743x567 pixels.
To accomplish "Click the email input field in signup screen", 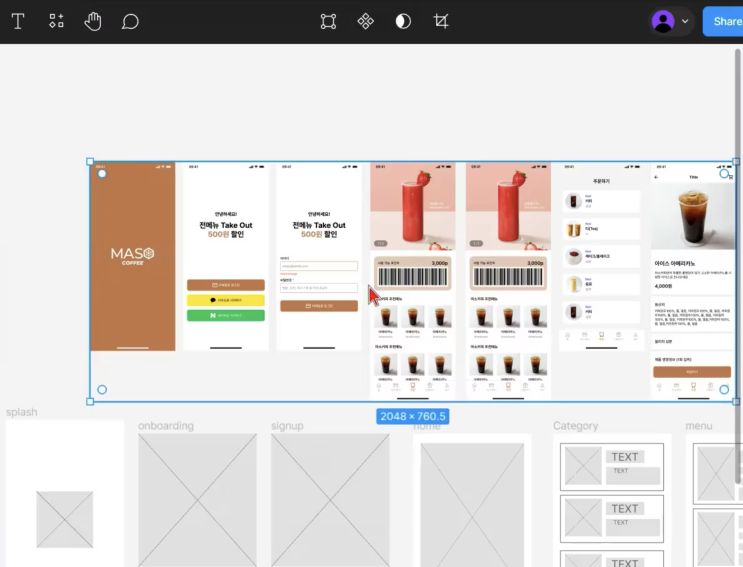I will point(319,266).
